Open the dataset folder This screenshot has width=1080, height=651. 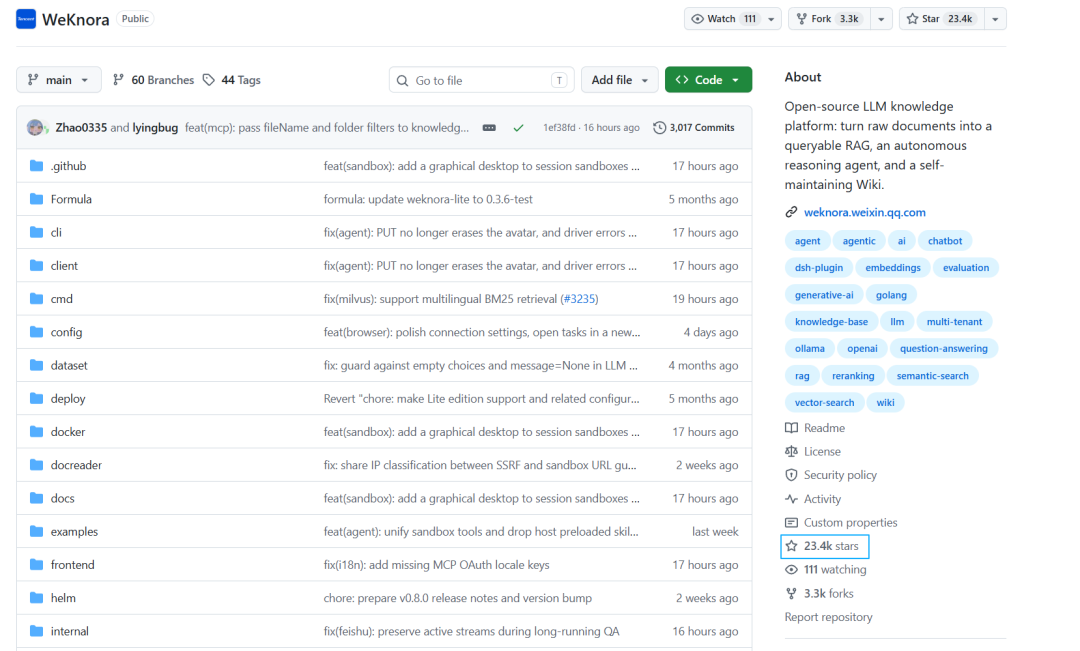pos(69,365)
